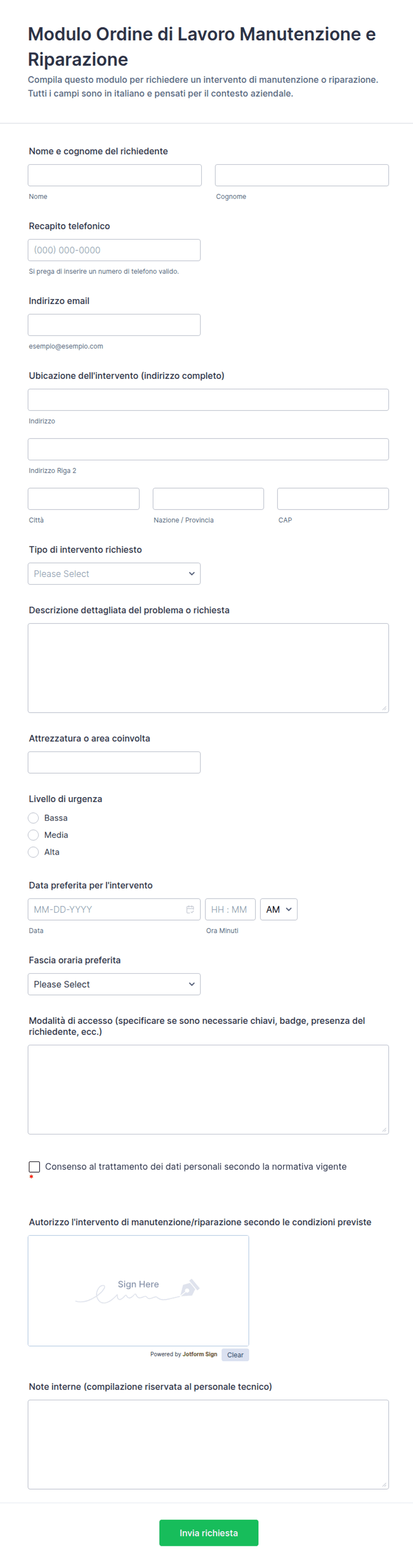Screen dimensions: 413x1568
Task: Click the HH:MM time field
Action: (230, 909)
